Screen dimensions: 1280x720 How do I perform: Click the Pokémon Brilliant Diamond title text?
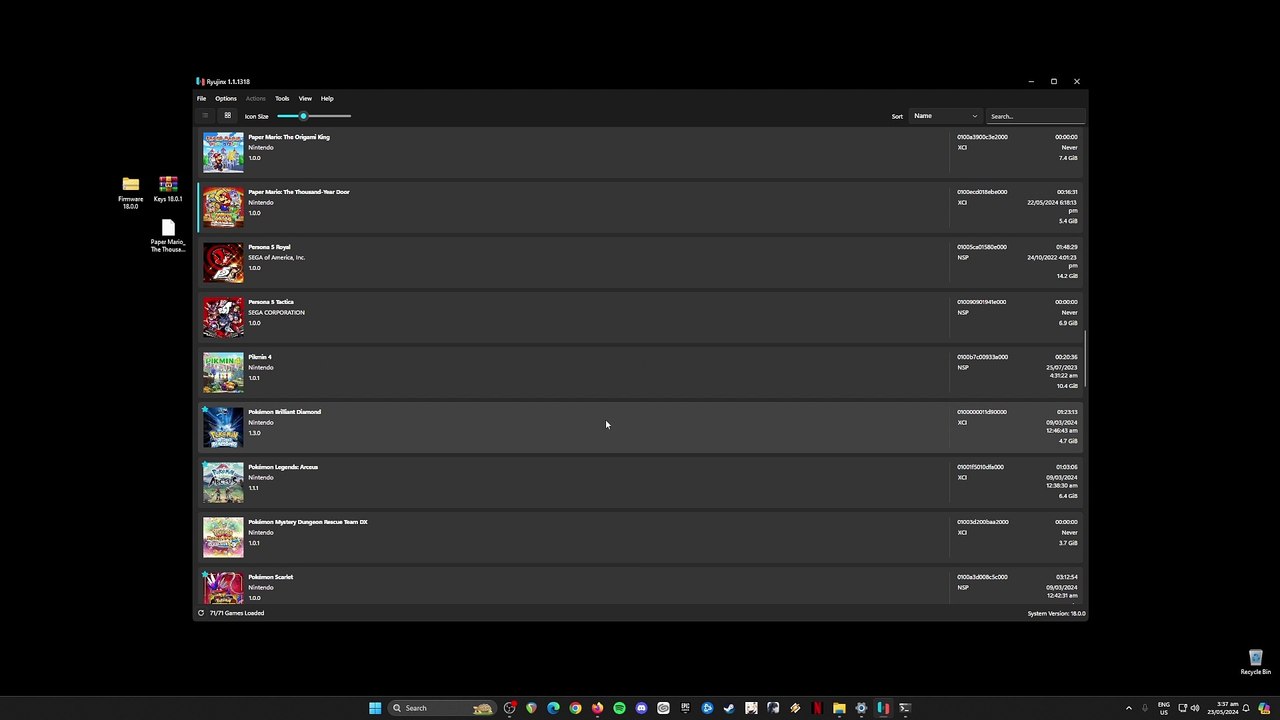pyautogui.click(x=285, y=412)
